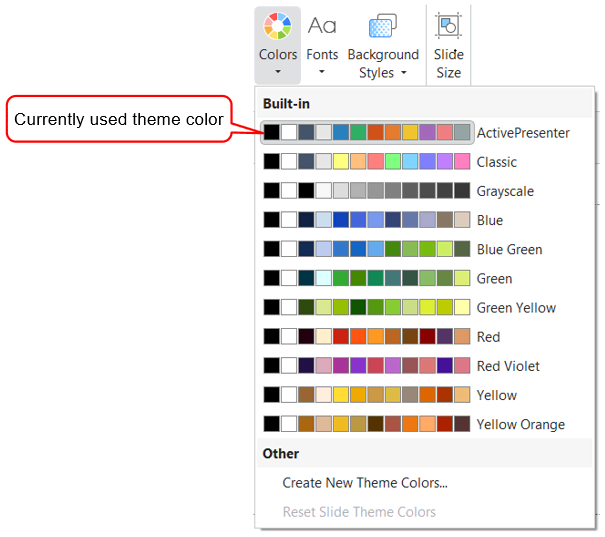The height and width of the screenshot is (537, 605).
Task: Click the Colors palette wheel icon
Action: (x=277, y=25)
